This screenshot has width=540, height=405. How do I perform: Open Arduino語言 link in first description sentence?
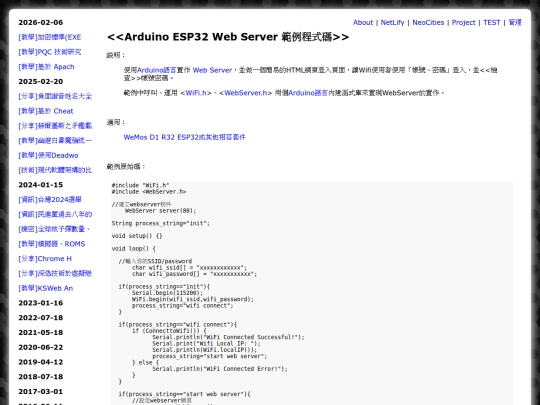(157, 70)
